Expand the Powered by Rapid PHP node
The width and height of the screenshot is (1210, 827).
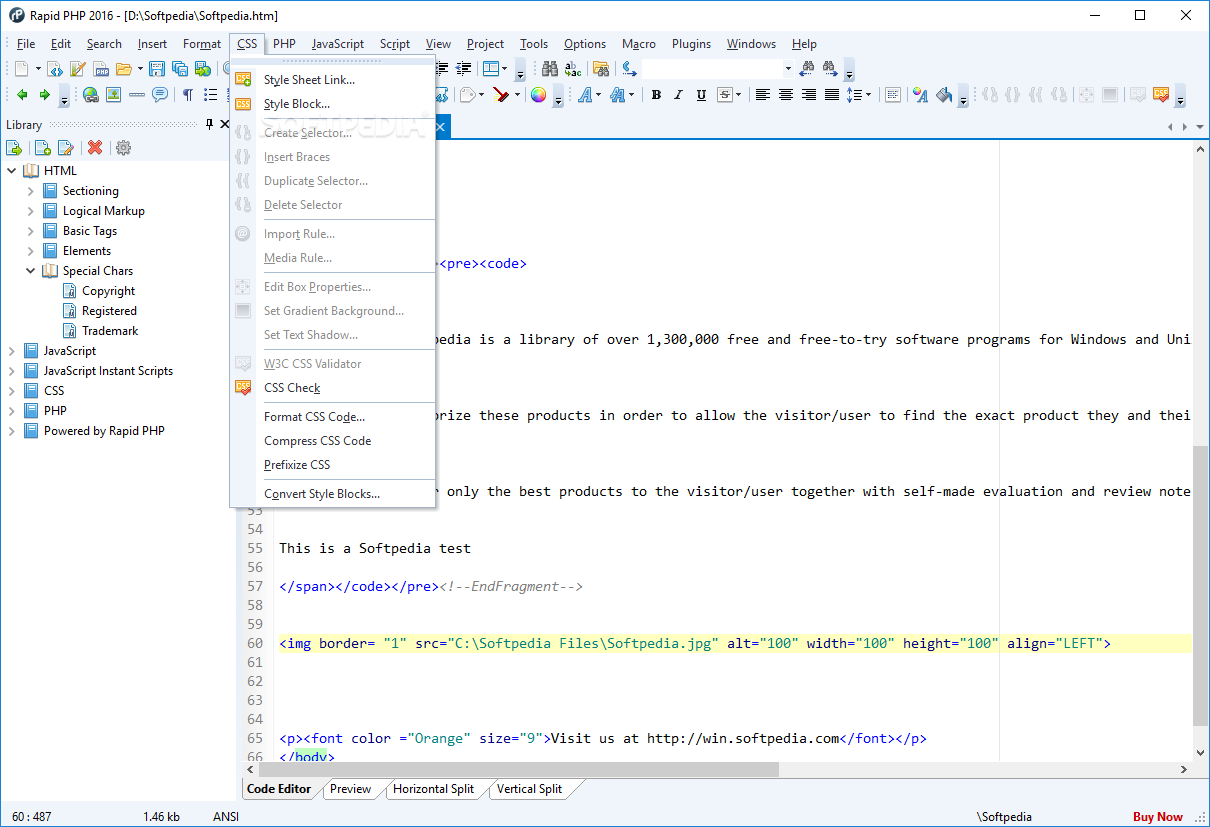[12, 431]
